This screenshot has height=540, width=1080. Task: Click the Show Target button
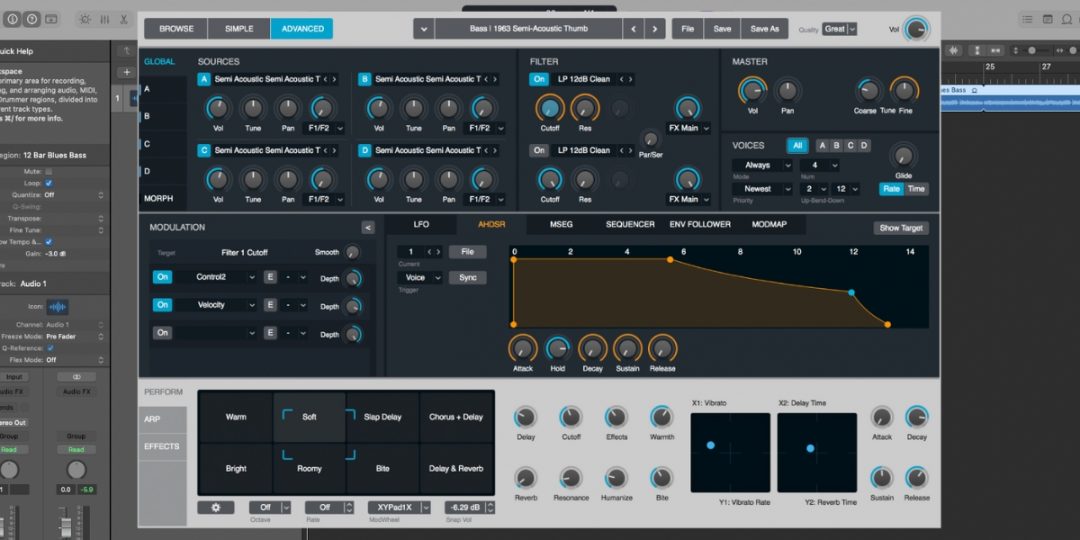pos(901,228)
